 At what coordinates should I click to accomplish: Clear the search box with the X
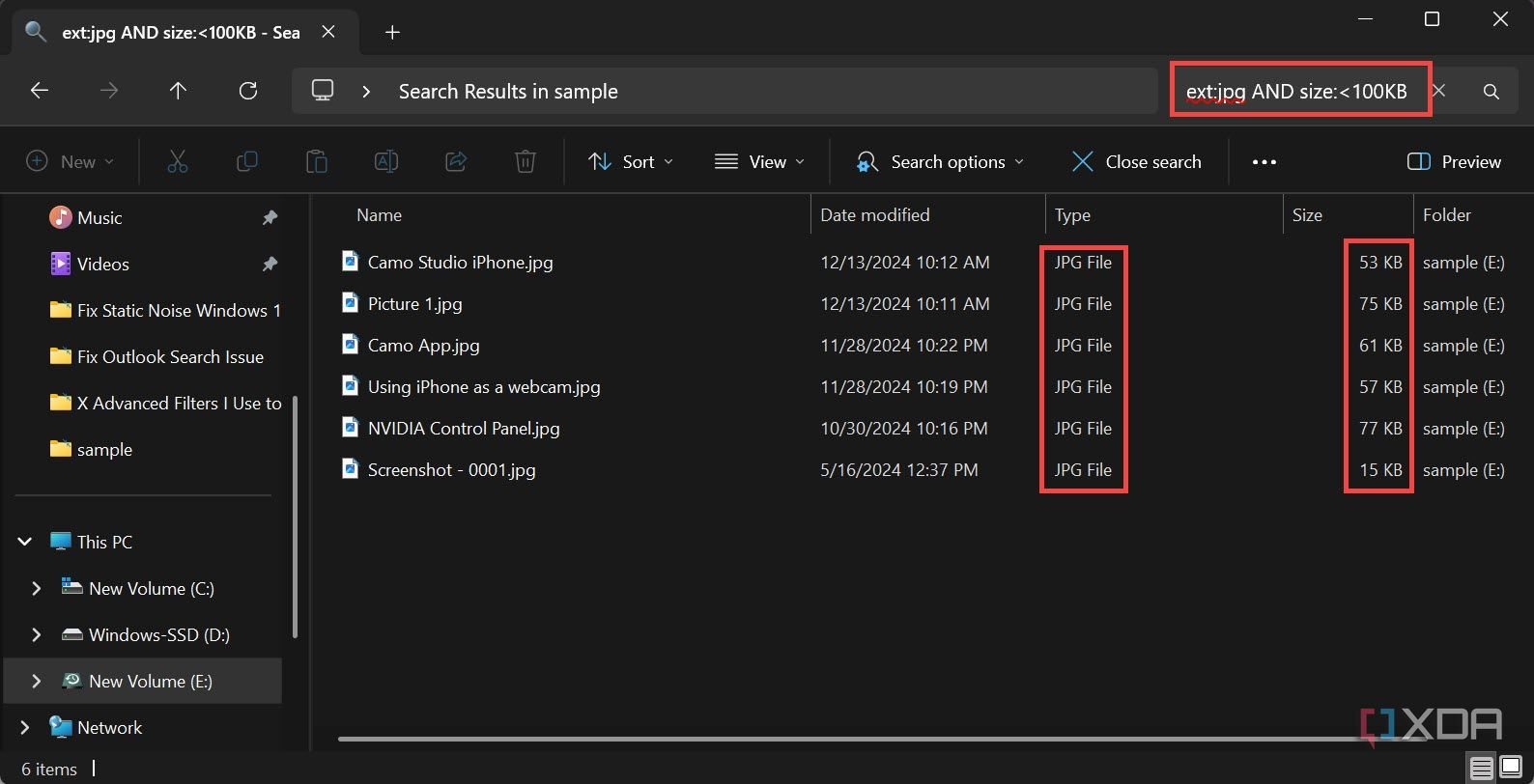(1439, 91)
